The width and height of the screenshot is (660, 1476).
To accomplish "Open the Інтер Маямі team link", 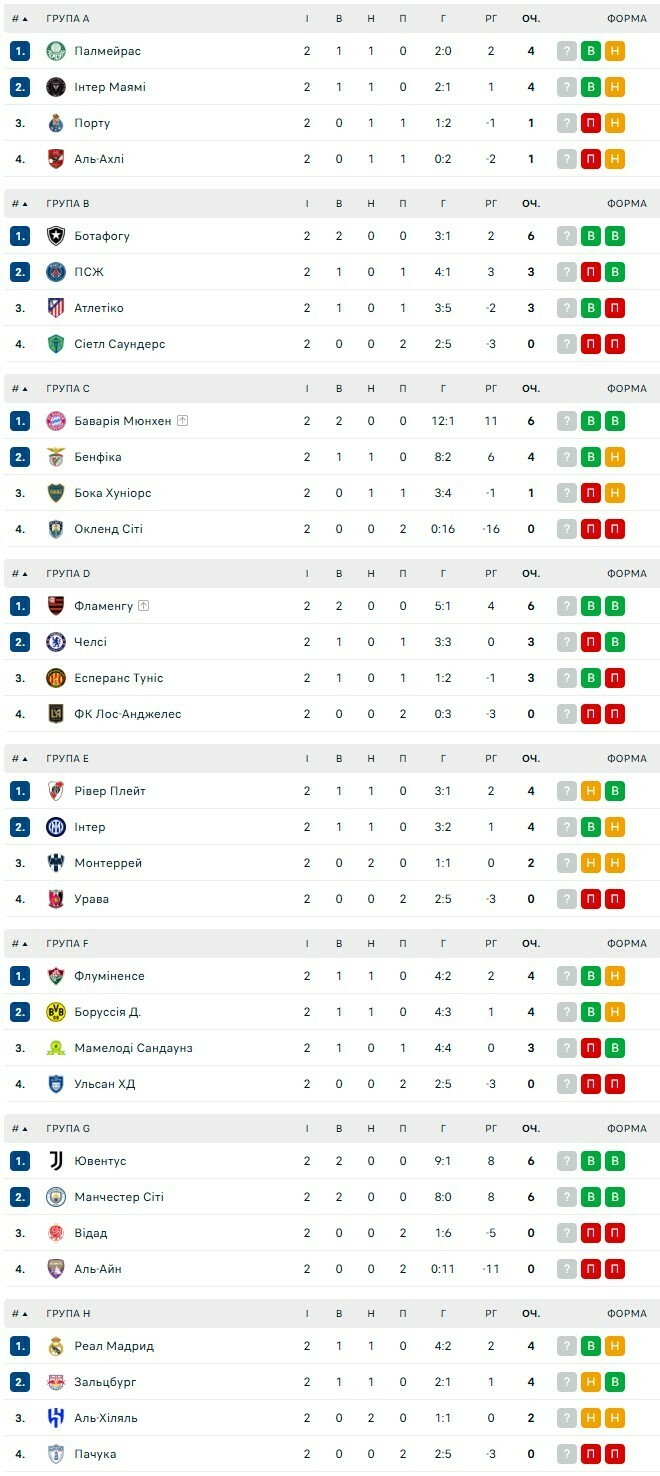I will point(110,87).
